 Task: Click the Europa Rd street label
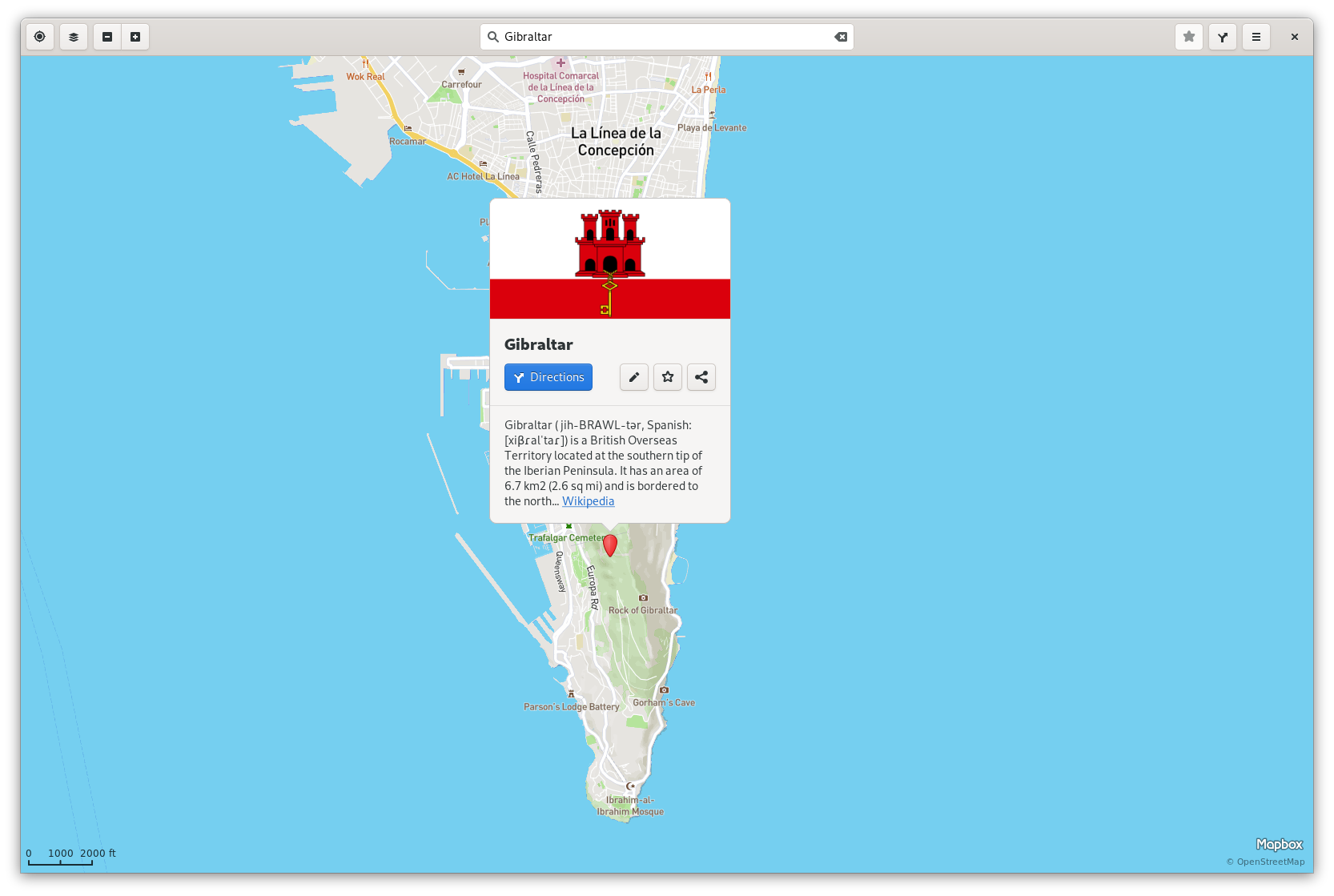point(593,588)
